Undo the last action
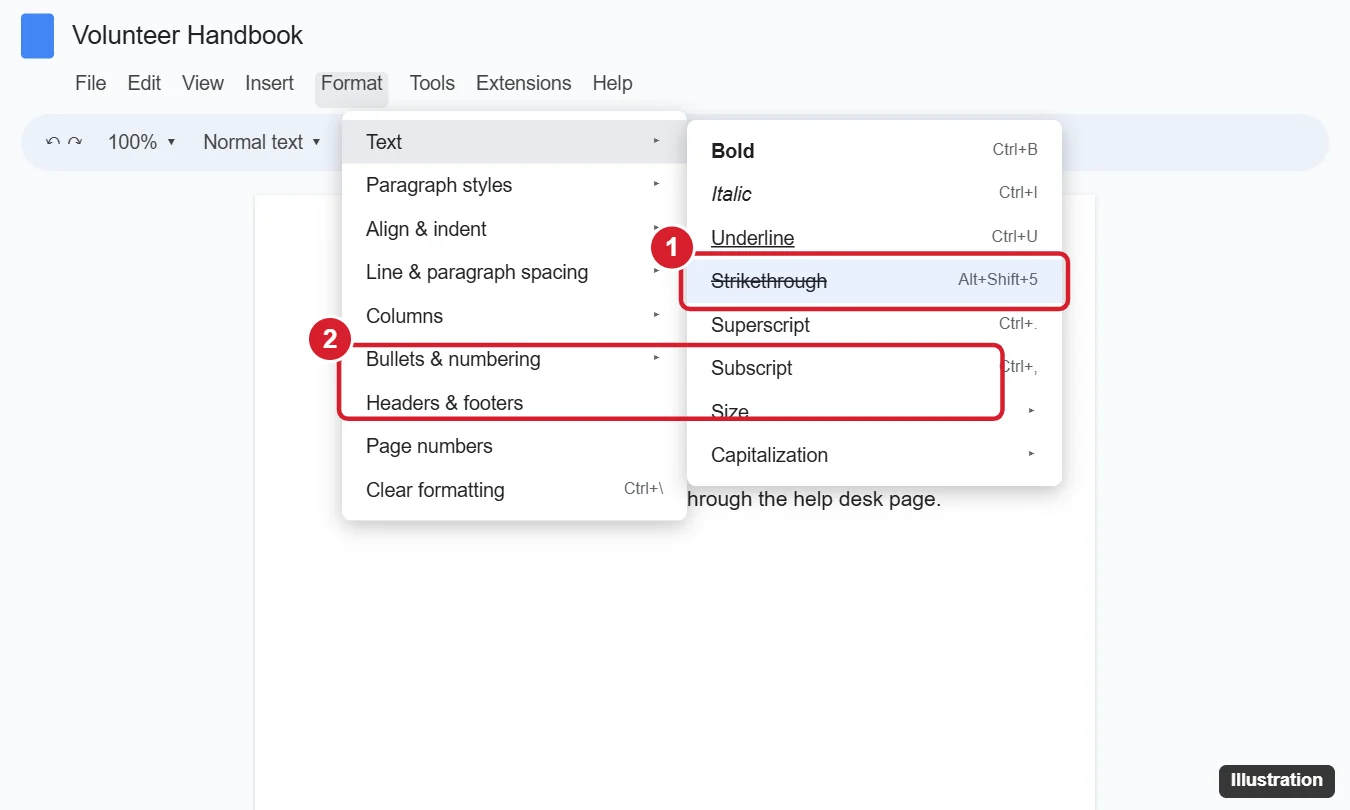Image resolution: width=1350 pixels, height=810 pixels. [53, 142]
